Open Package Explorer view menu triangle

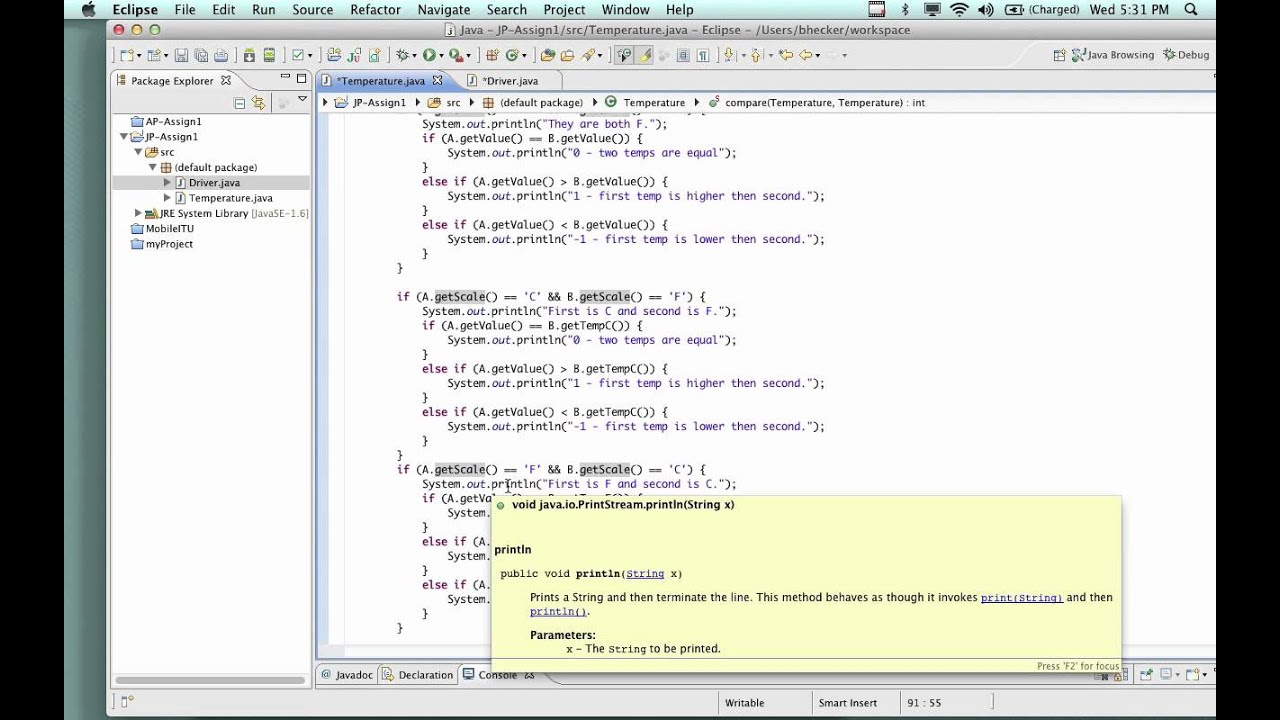(302, 100)
